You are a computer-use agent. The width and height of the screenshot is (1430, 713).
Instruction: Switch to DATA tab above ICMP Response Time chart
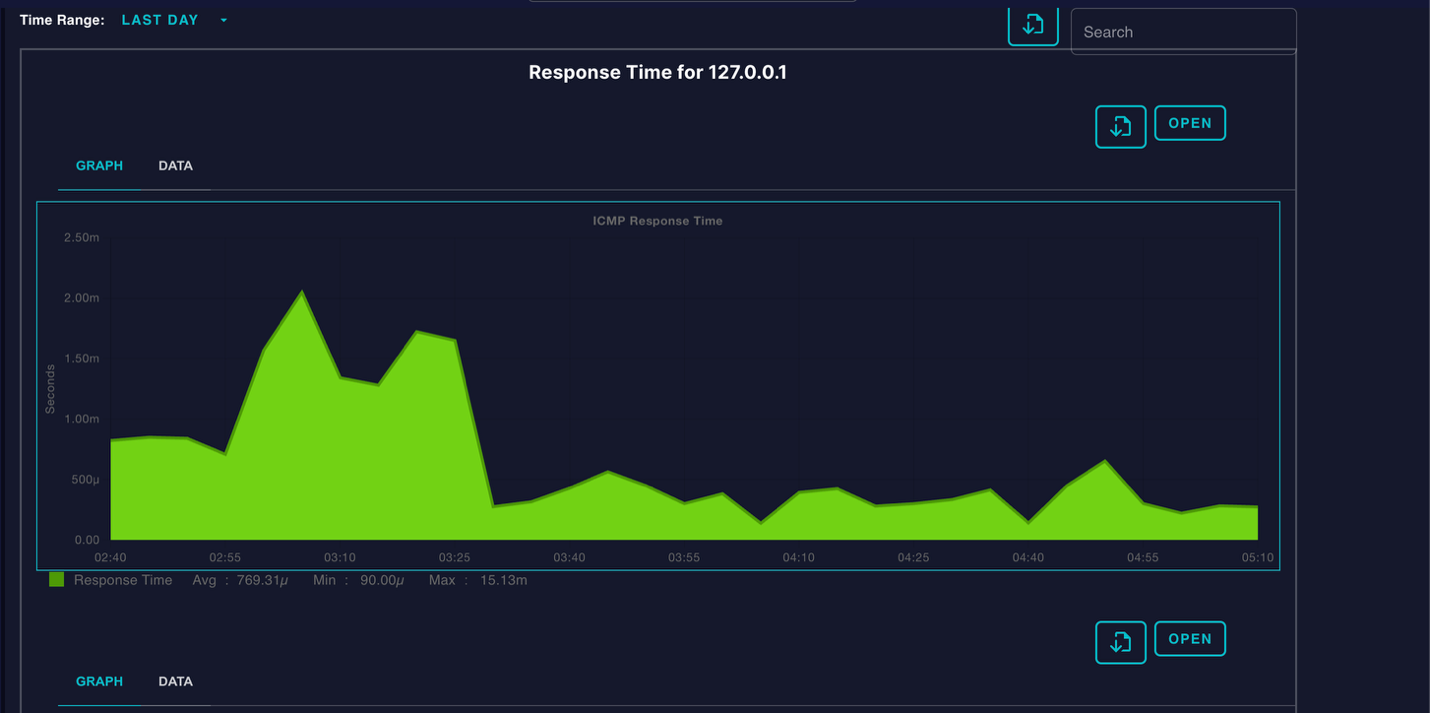pos(175,166)
